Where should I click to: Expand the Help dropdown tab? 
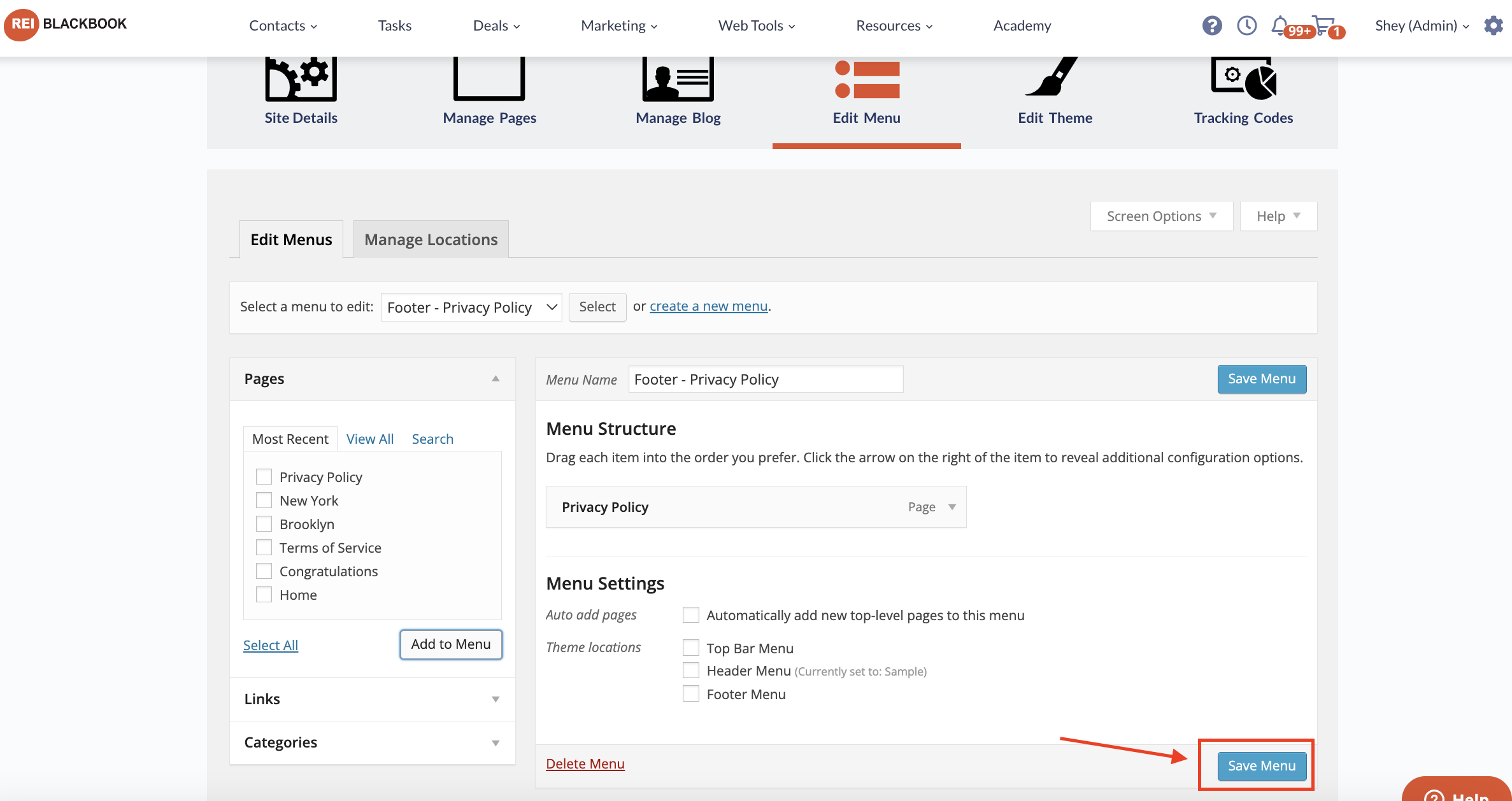point(1278,216)
